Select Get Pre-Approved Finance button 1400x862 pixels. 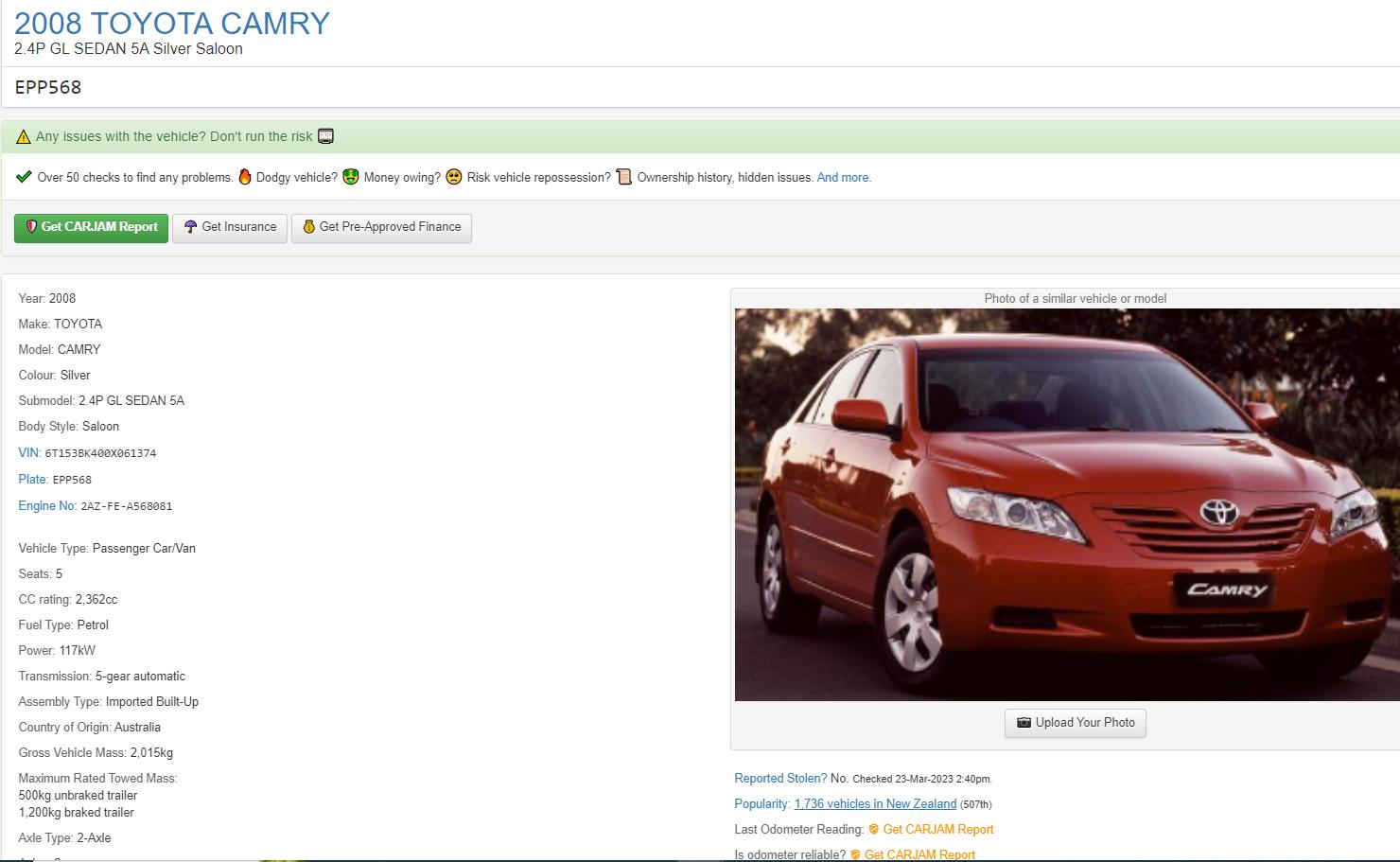[381, 227]
